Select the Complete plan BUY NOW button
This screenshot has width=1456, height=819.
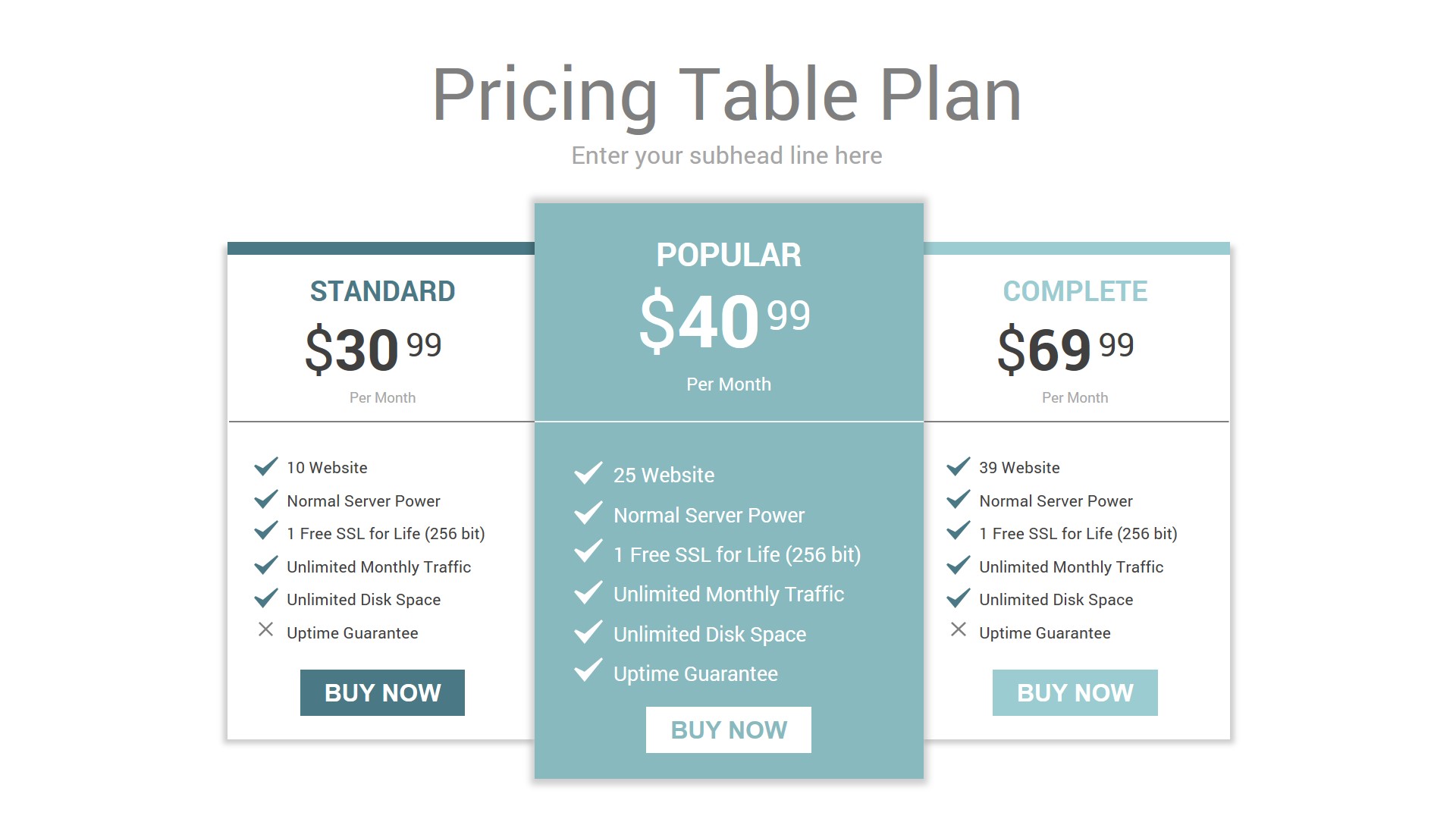[x=1075, y=692]
